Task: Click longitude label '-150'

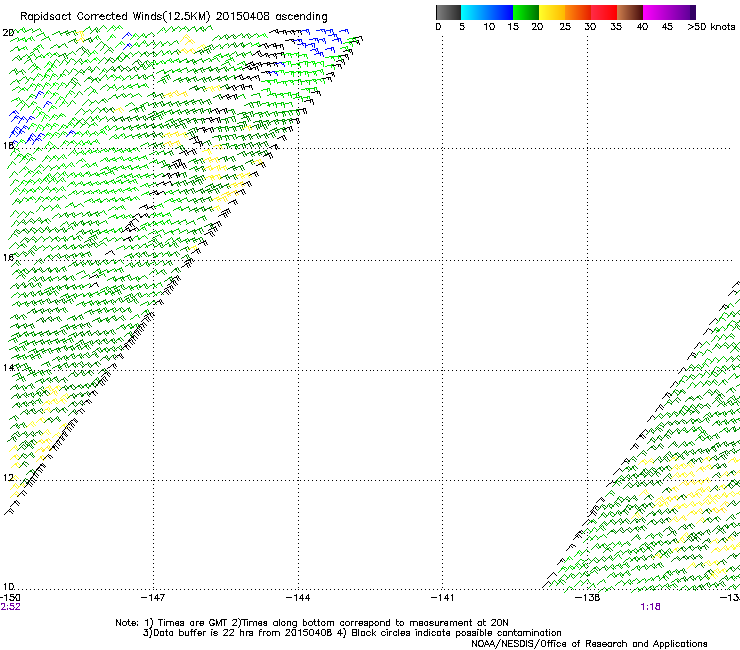Action: coord(10,597)
